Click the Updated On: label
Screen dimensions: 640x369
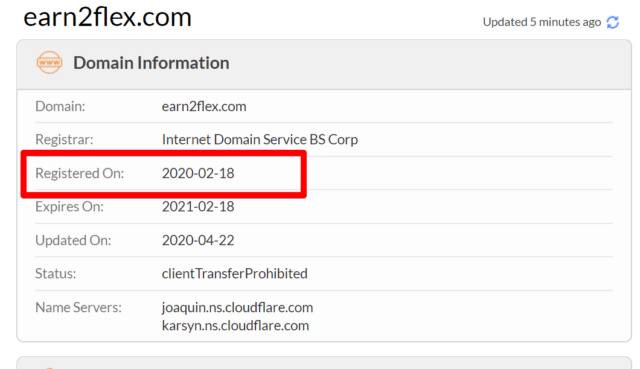coord(73,240)
